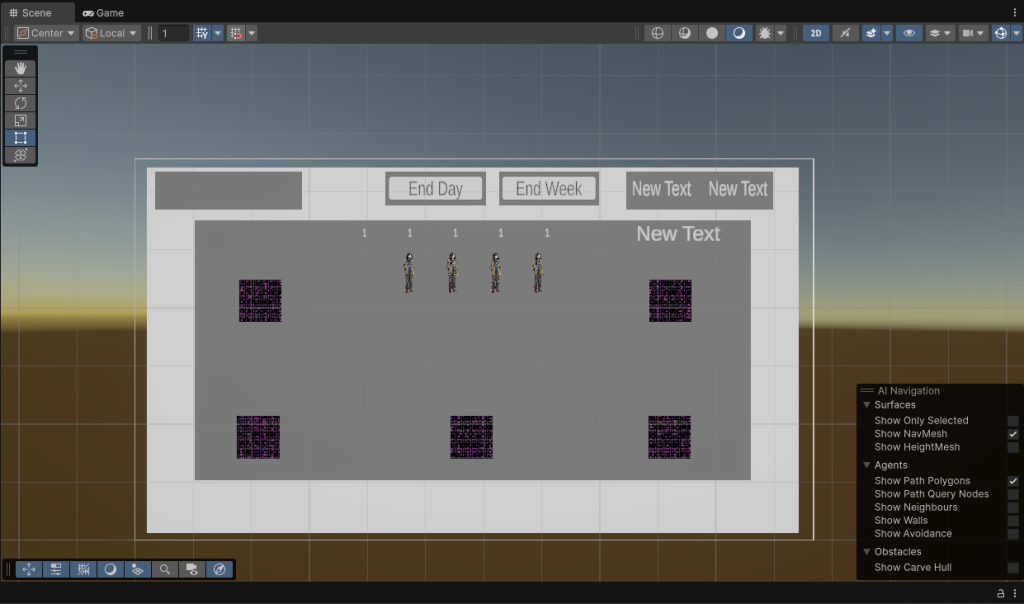Enable Show Neighbours checkbox

coord(1013,507)
